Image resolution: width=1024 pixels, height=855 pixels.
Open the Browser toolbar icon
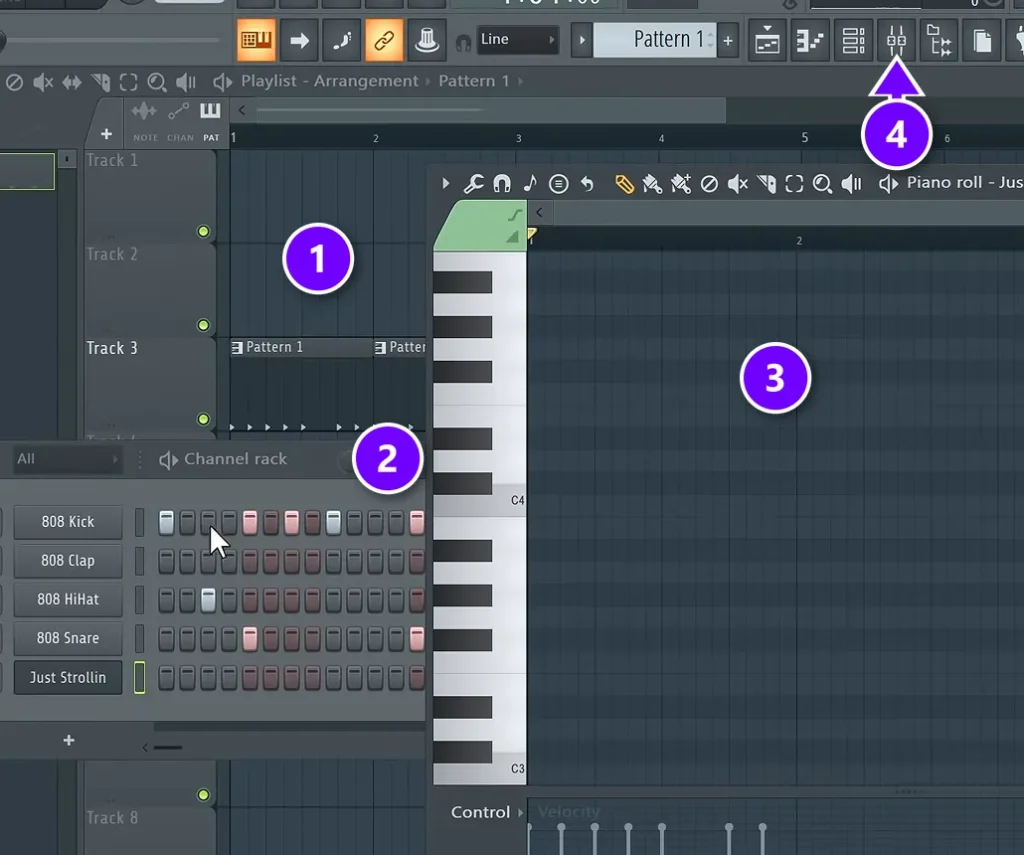(x=939, y=40)
